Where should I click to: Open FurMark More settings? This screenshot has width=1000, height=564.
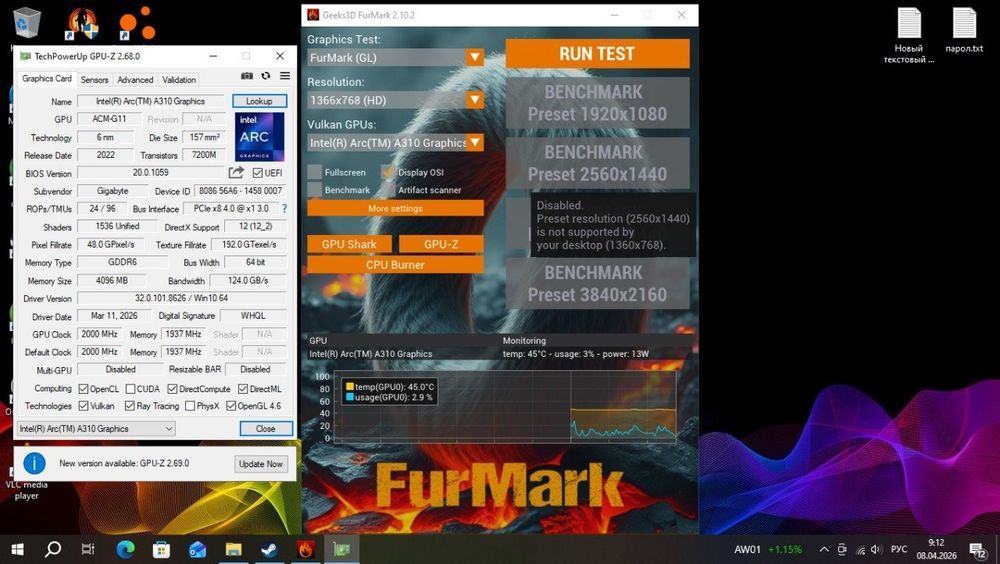click(x=395, y=209)
